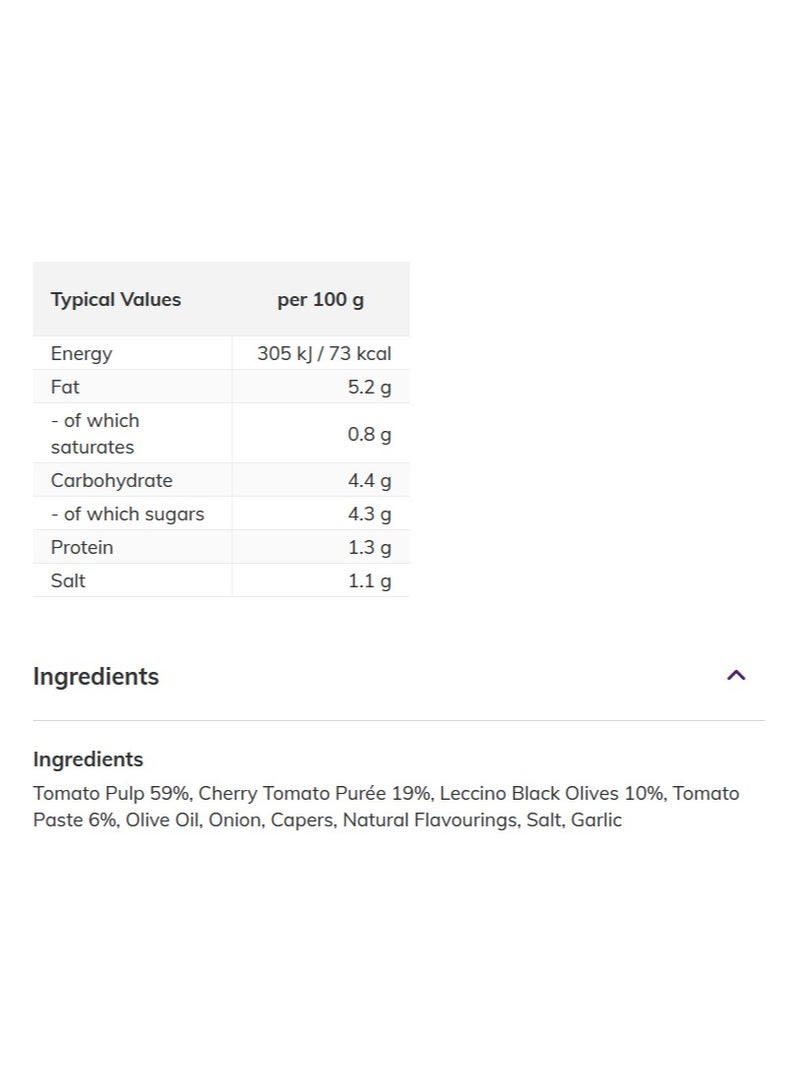Click the large Ingredients accordion heading
The height and width of the screenshot is (1091, 800).
96,677
